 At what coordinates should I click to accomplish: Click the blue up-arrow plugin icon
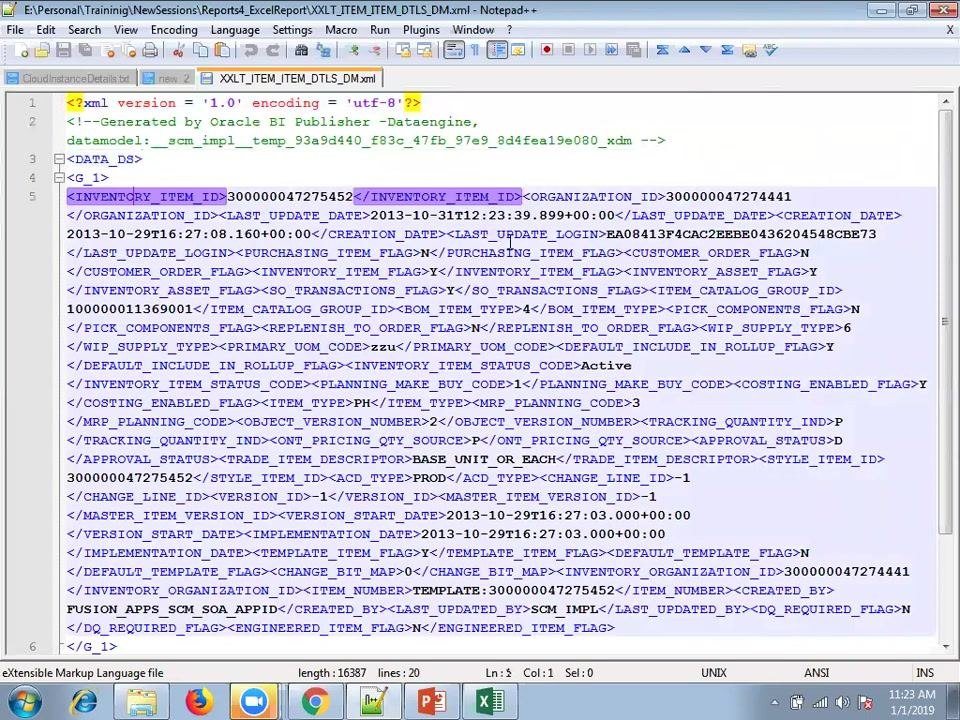point(684,50)
